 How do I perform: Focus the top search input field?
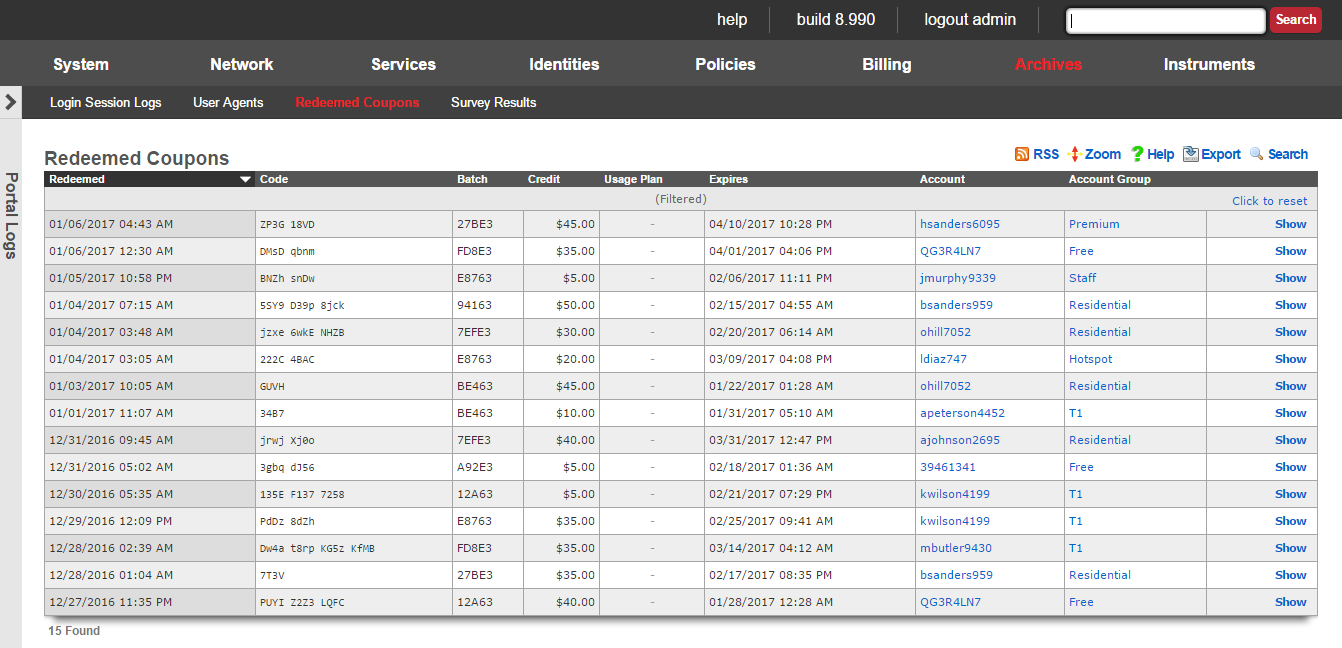click(x=1166, y=20)
